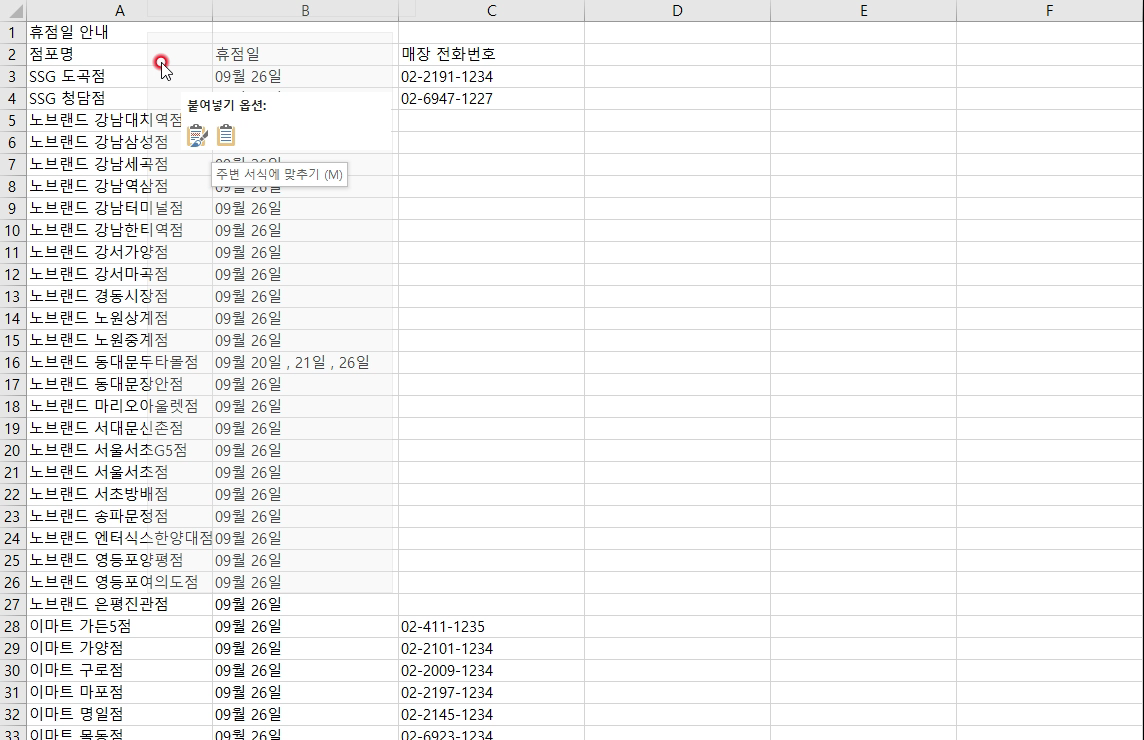
Task: Click the date cell for 이마트 구로점
Action: point(305,671)
